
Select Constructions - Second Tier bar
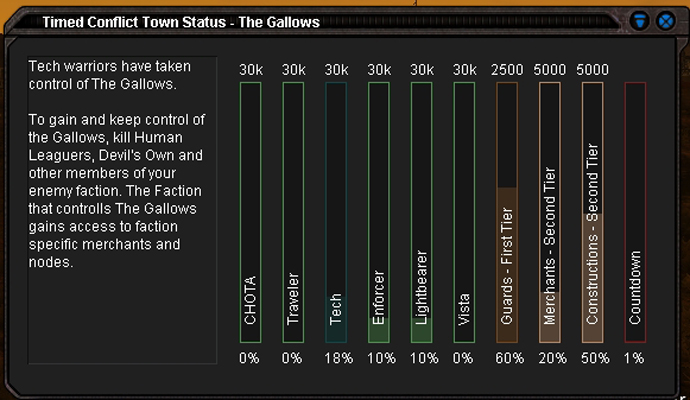tap(592, 213)
